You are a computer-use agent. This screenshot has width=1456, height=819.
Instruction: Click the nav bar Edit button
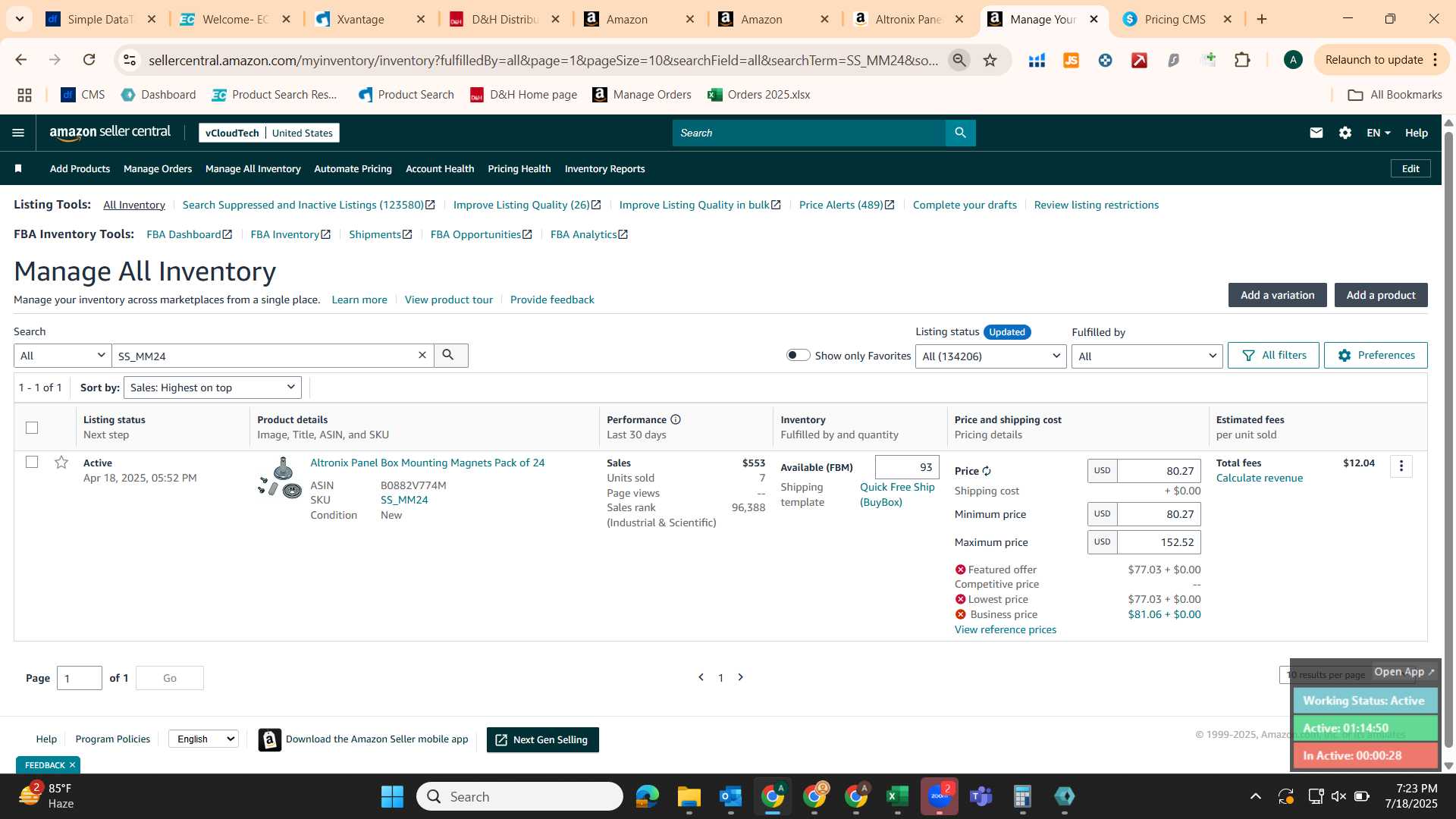click(x=1410, y=168)
